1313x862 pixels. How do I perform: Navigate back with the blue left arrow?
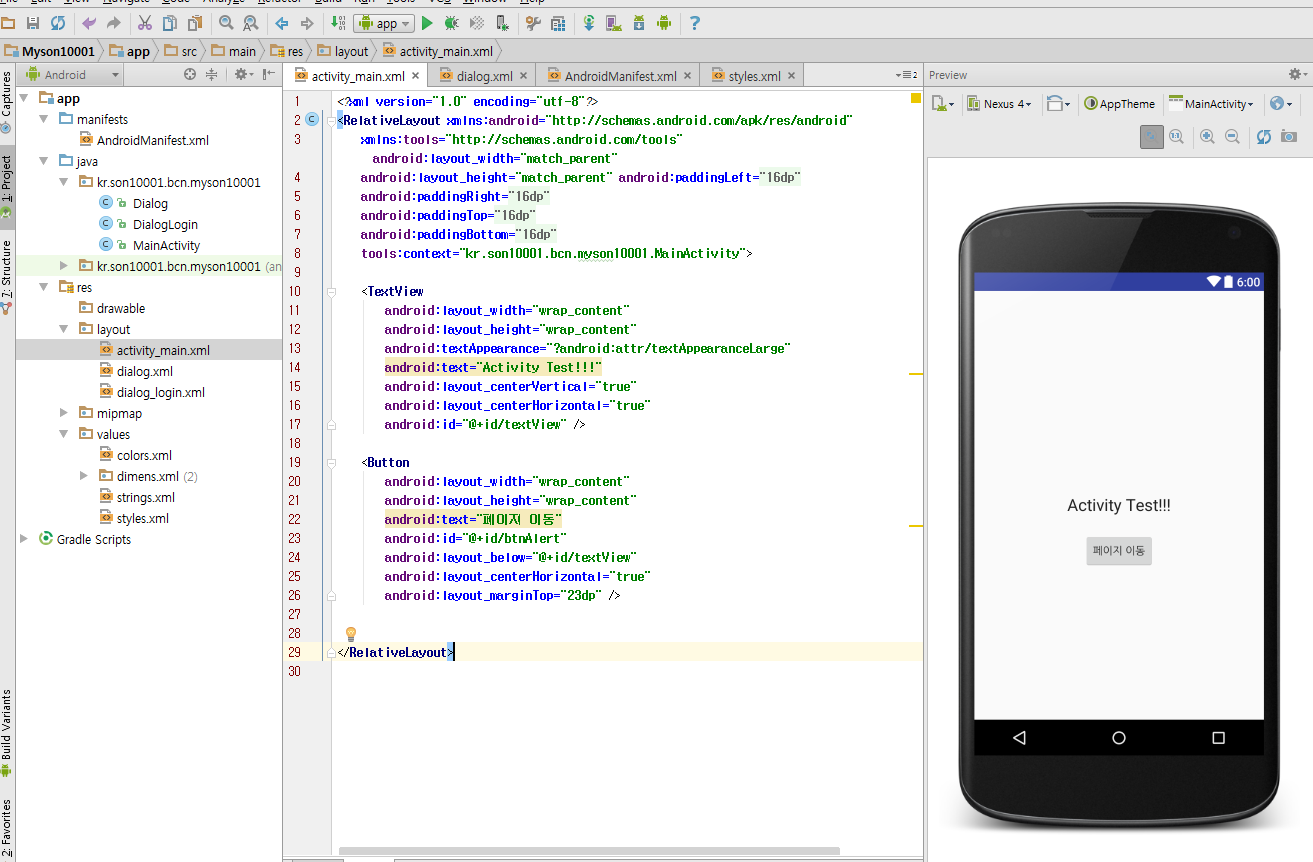click(x=282, y=23)
